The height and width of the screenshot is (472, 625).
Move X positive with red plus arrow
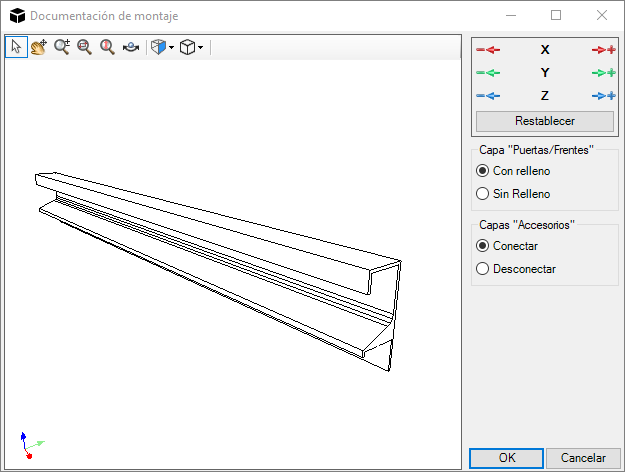point(603,50)
